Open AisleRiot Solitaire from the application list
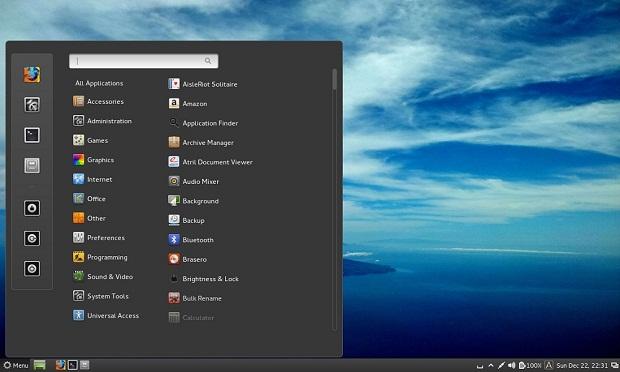 tap(203, 84)
